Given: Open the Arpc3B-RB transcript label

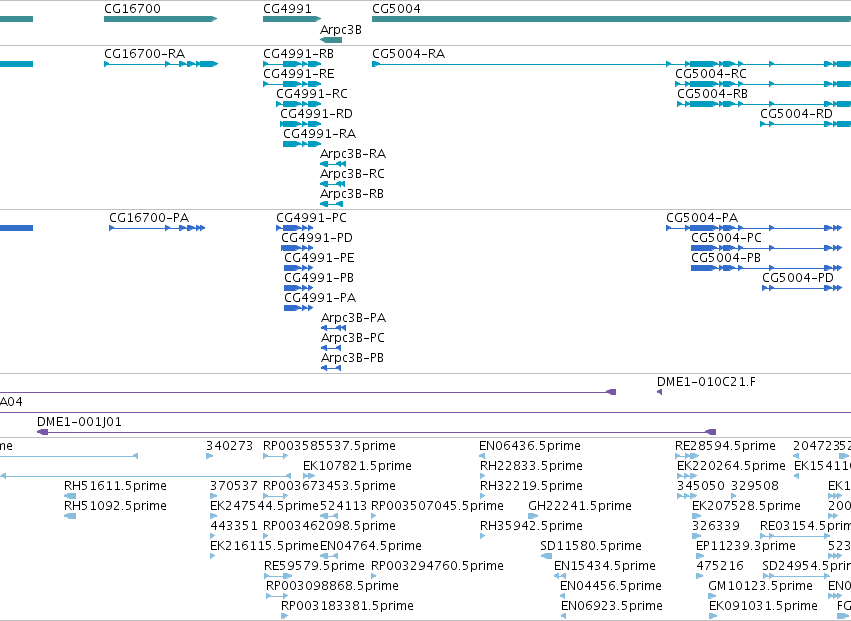Looking at the screenshot, I should (x=352, y=194).
